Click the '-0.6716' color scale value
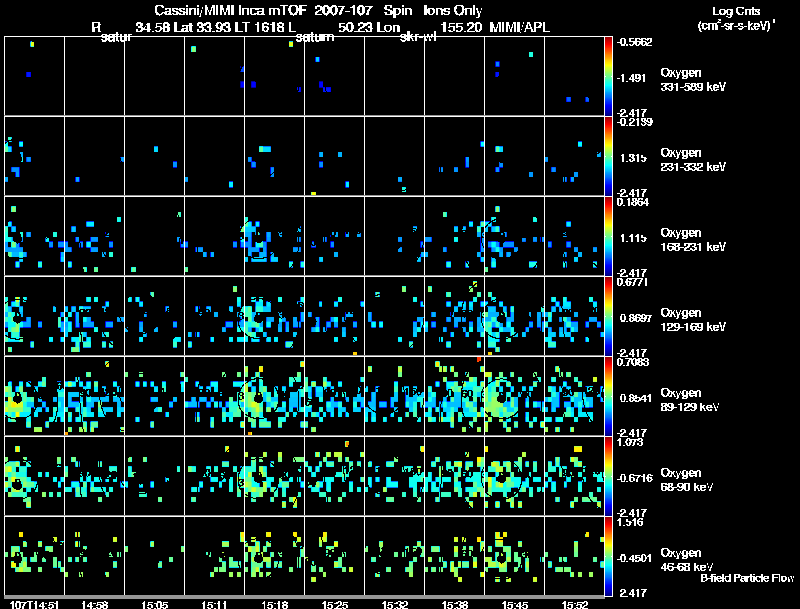Screen dimensions: 800x609 coord(634,478)
